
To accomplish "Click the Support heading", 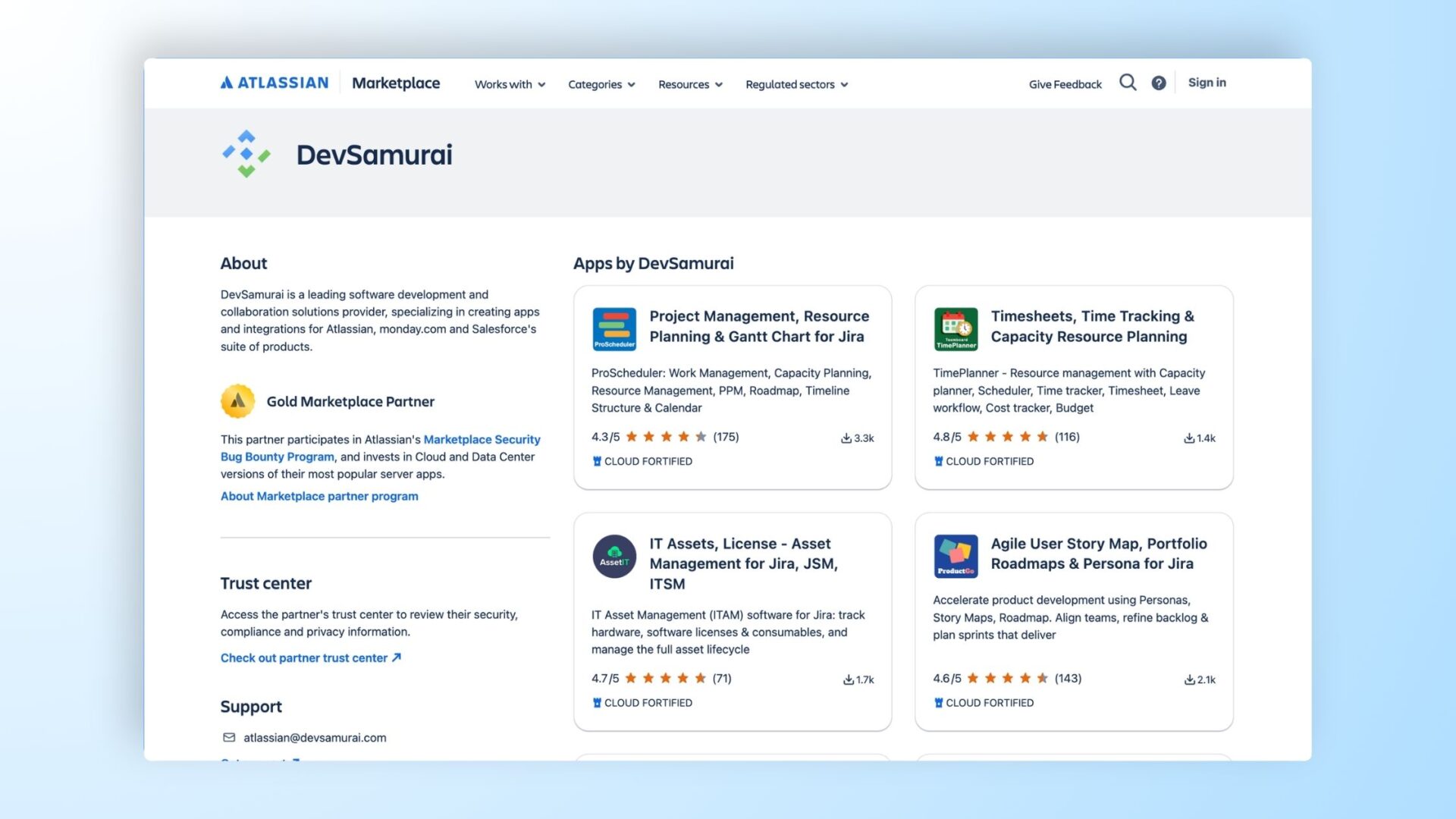I will [x=251, y=707].
